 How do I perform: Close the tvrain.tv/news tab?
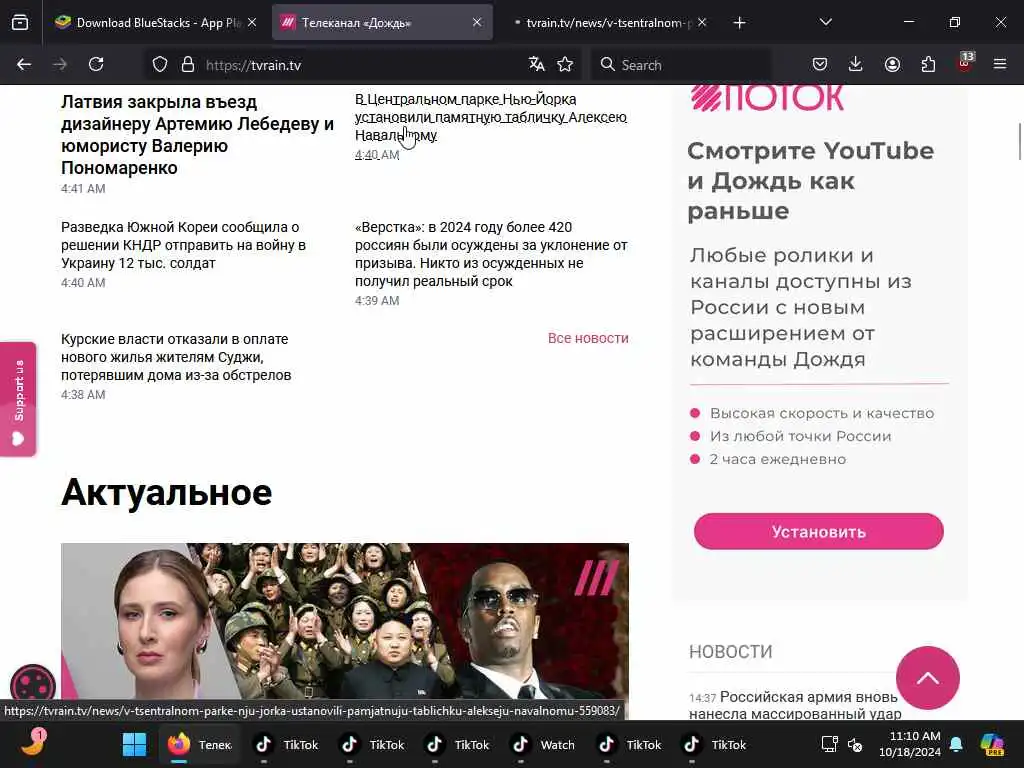coord(702,22)
